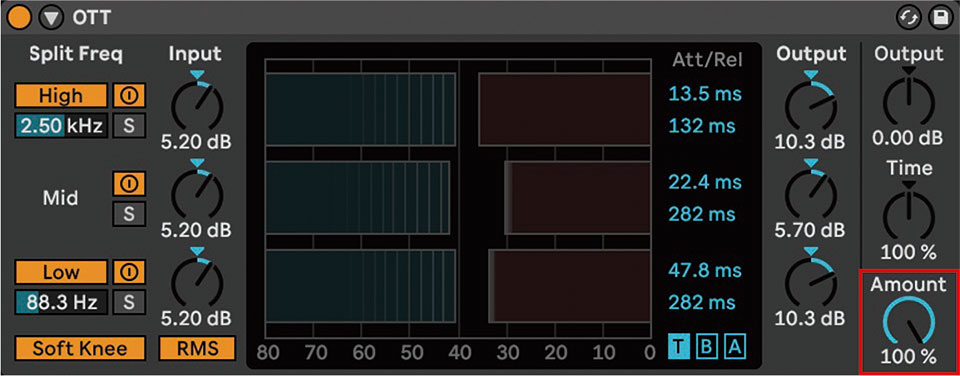Toggle the High band button
Screen dimensions: 960x376
[x=61, y=96]
